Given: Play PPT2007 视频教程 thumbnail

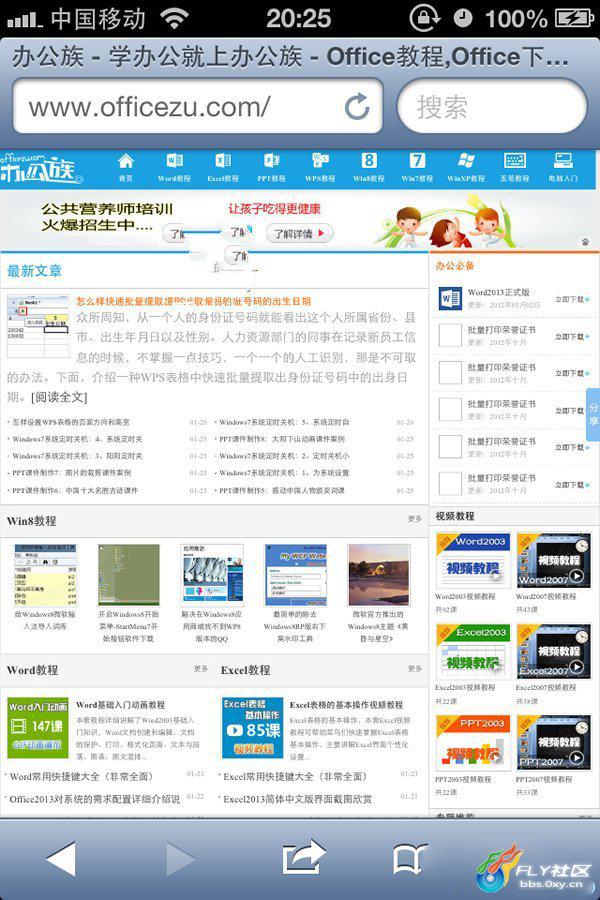Looking at the screenshot, I should click(553, 742).
